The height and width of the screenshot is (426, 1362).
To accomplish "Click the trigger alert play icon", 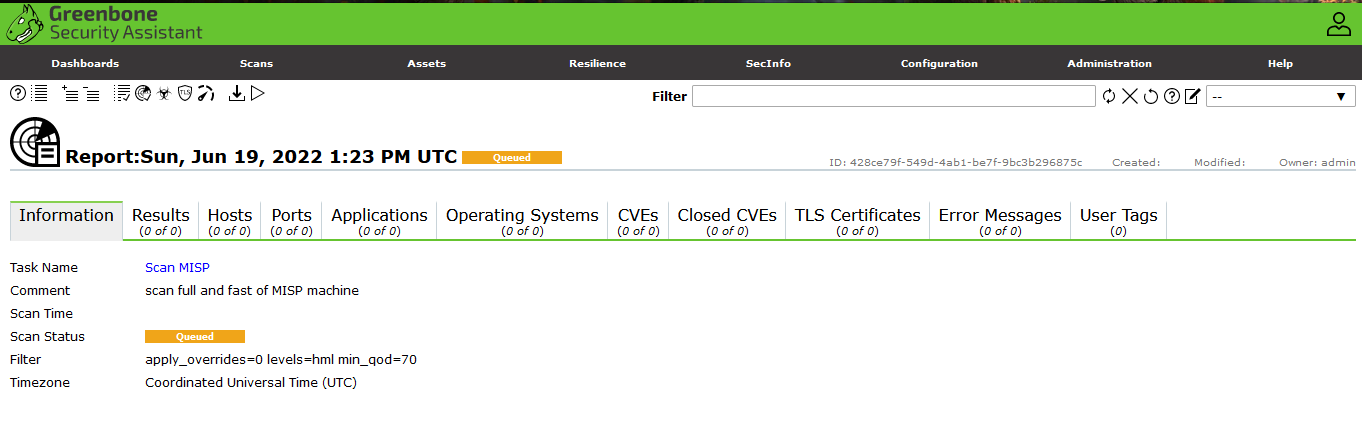I will tap(257, 93).
